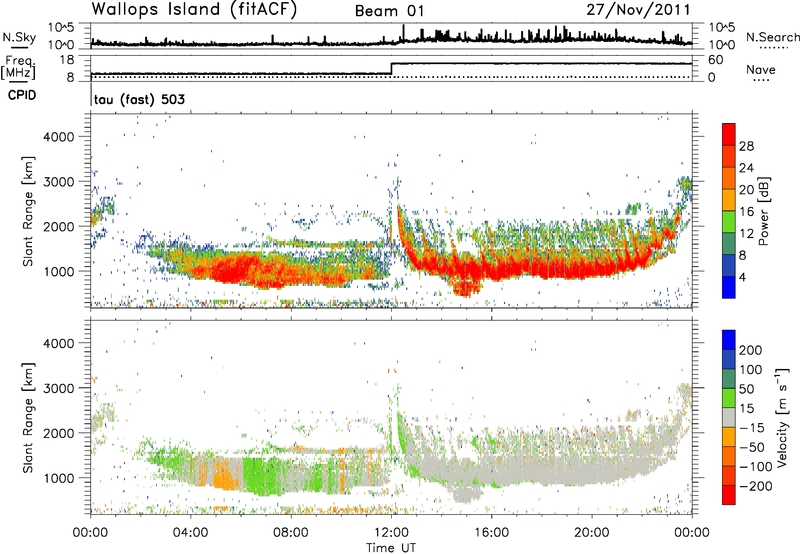The height and width of the screenshot is (554, 800).
Task: Pick the dark blue velocity segment above 200
Action: (729, 340)
